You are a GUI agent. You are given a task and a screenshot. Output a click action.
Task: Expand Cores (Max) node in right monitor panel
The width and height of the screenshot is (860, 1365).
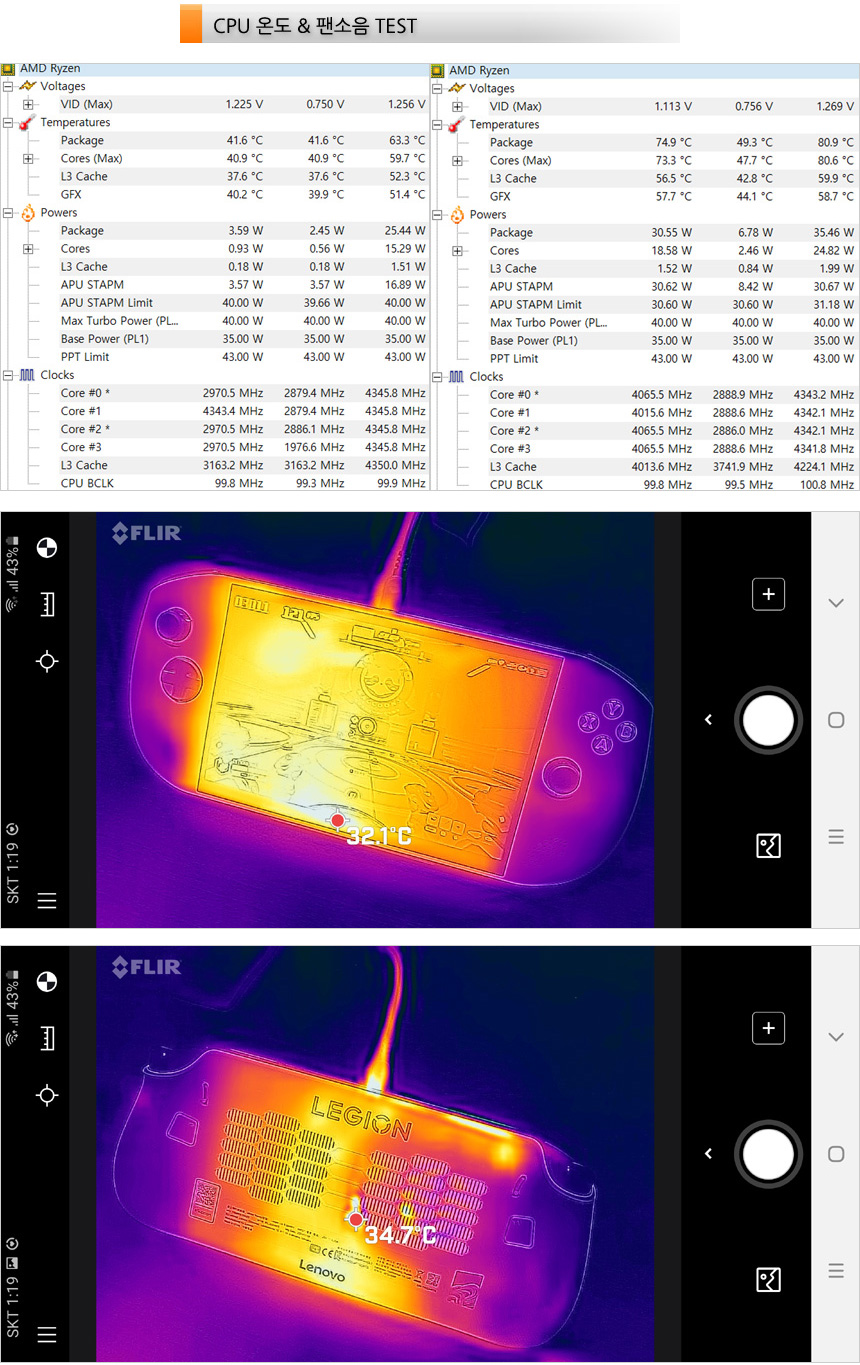pos(457,161)
